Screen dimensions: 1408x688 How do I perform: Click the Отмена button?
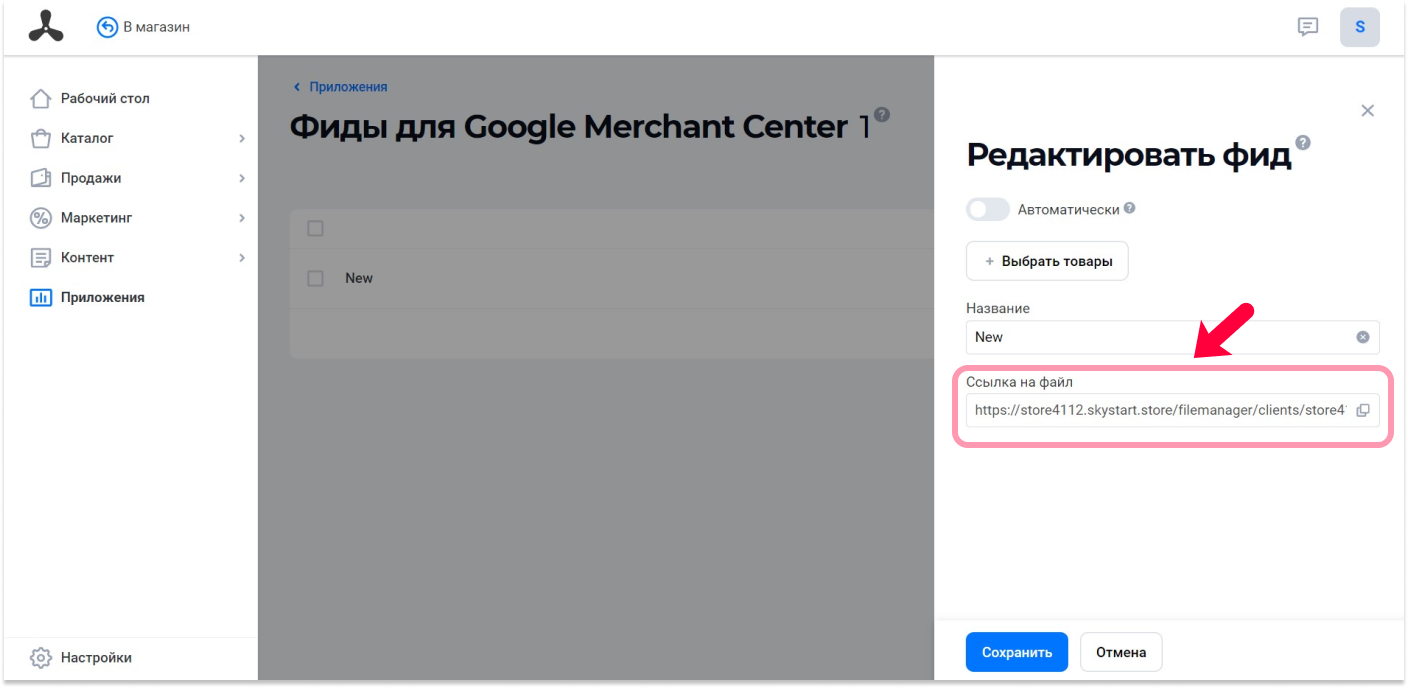pos(1121,652)
